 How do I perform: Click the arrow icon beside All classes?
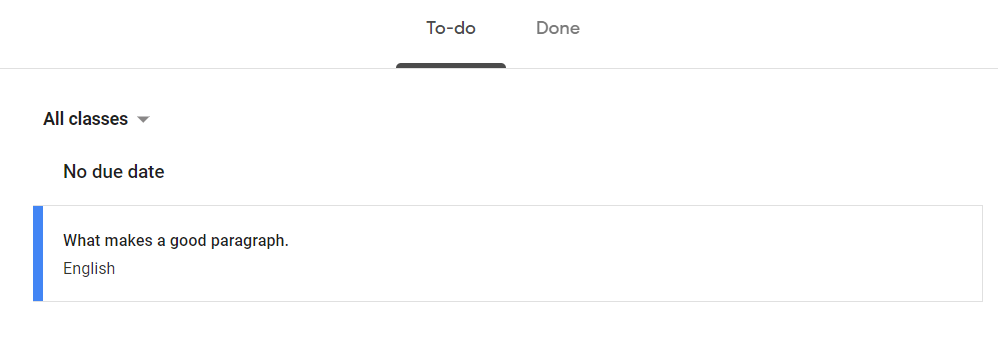coord(143,120)
